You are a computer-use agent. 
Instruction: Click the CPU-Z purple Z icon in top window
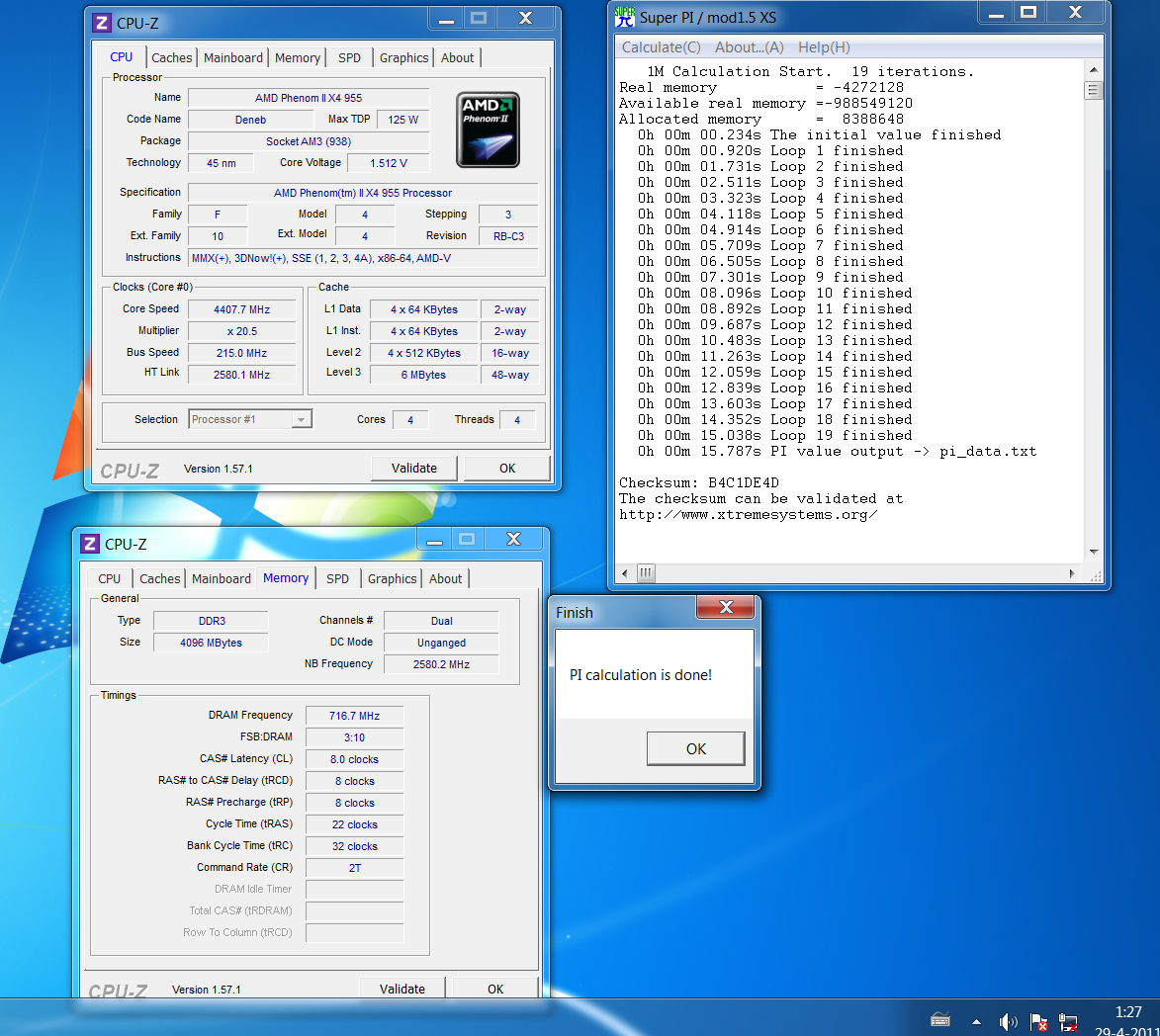(101, 23)
